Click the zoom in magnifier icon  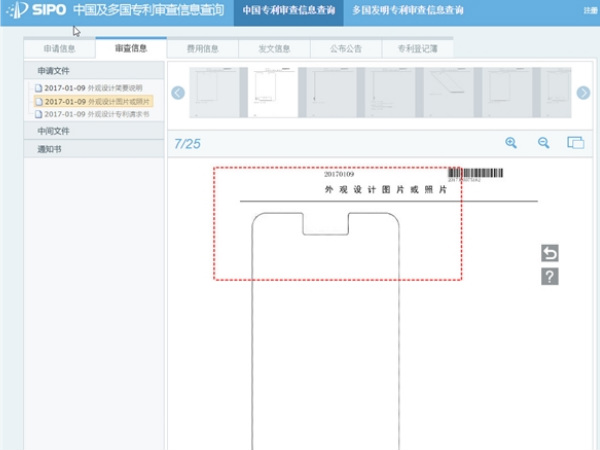click(511, 143)
